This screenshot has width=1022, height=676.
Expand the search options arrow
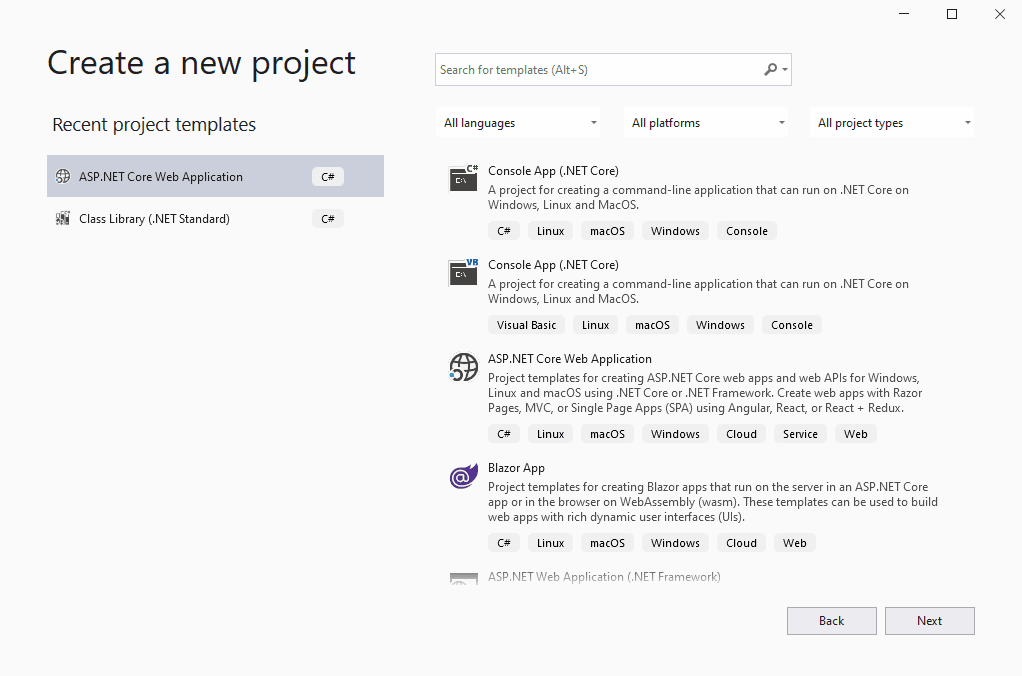[x=785, y=69]
